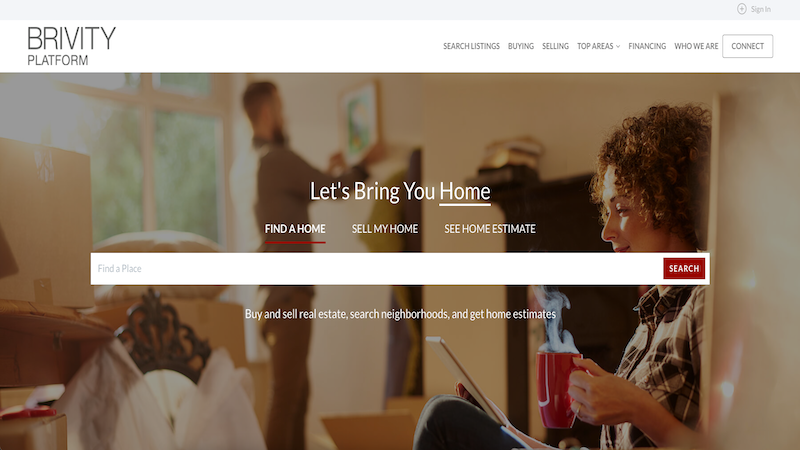The image size is (800, 450).
Task: Switch to the See Home Estimate tab
Action: coord(490,229)
